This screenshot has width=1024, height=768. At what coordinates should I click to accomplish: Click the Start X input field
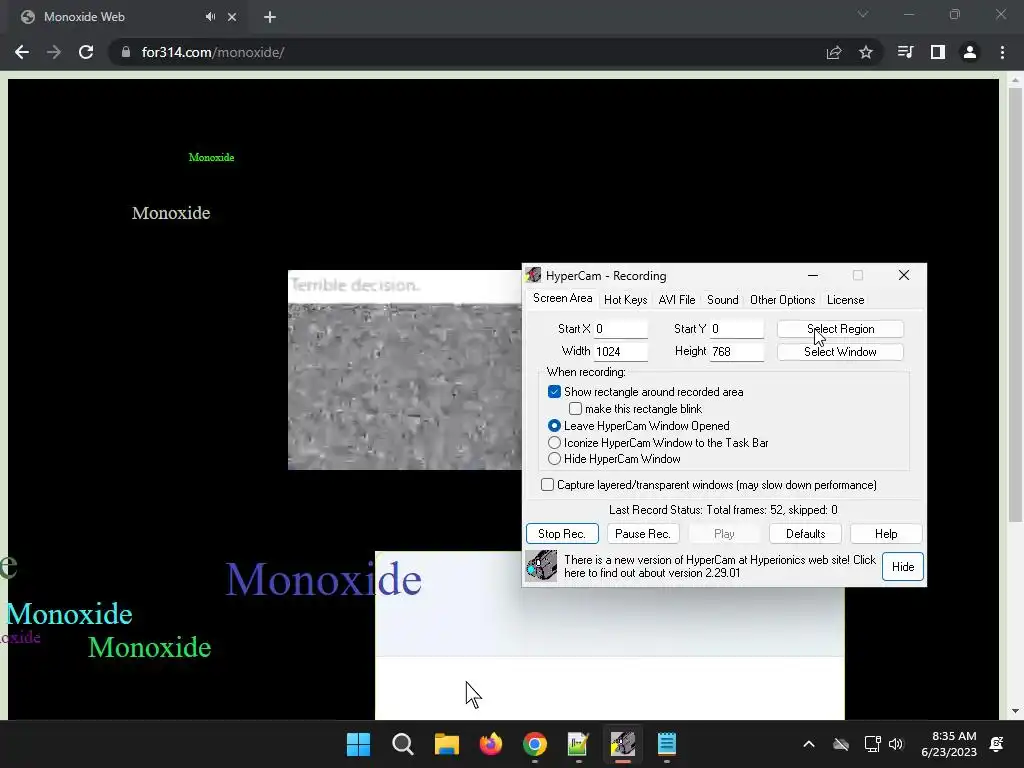tap(620, 329)
